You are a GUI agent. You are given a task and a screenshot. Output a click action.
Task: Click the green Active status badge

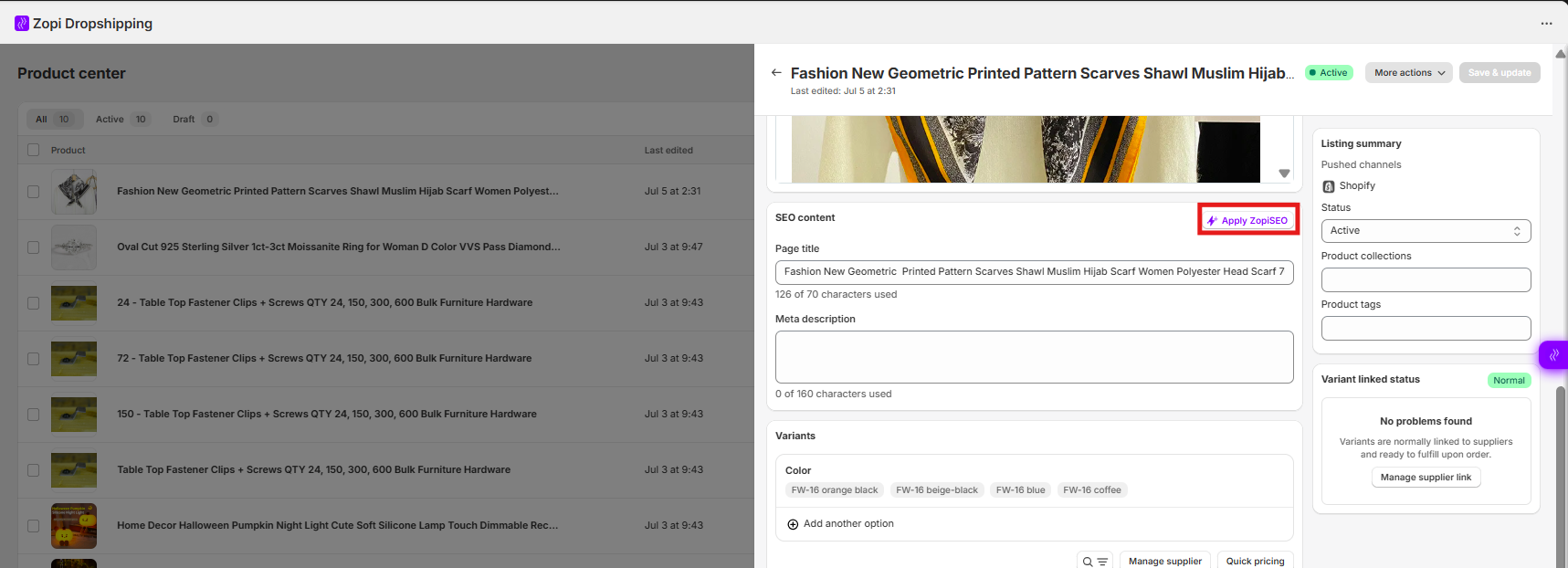point(1329,73)
